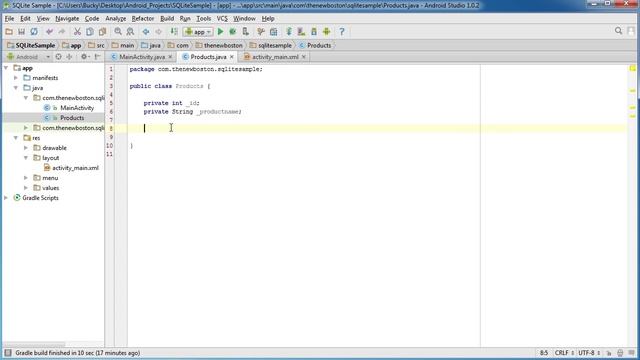Screen dimensions: 640x360
Task: Open the project panel gear settings
Action: 84,57
